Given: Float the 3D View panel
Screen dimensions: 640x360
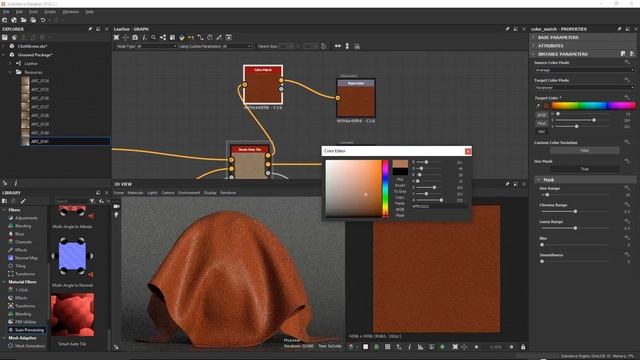Looking at the screenshot, I should [x=516, y=184].
